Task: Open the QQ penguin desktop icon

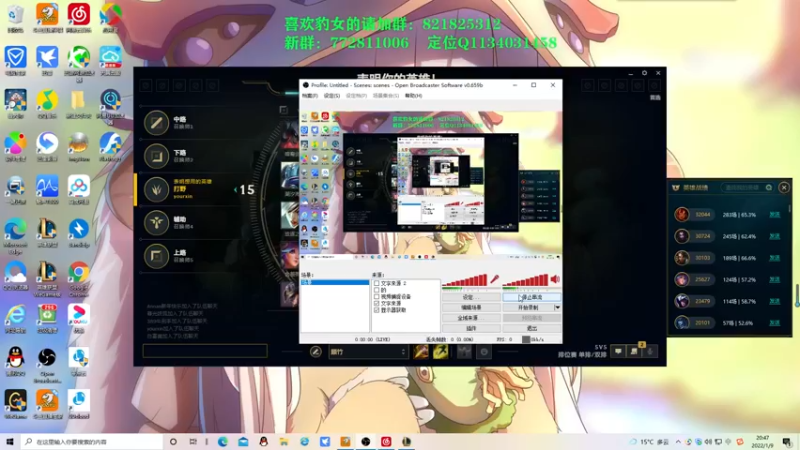Action: pos(15,361)
